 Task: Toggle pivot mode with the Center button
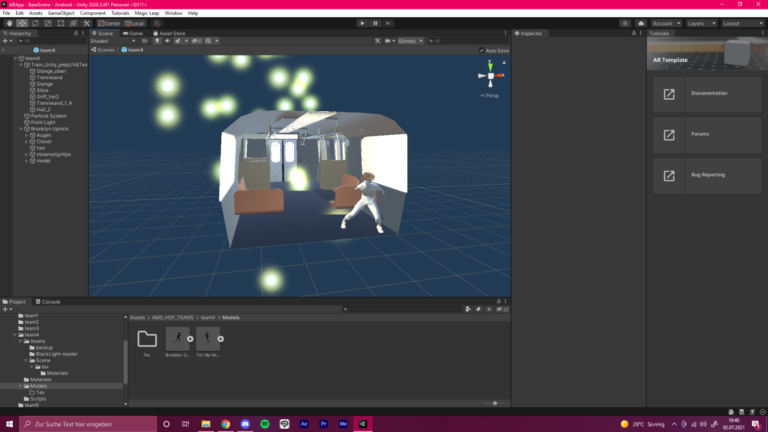110,22
